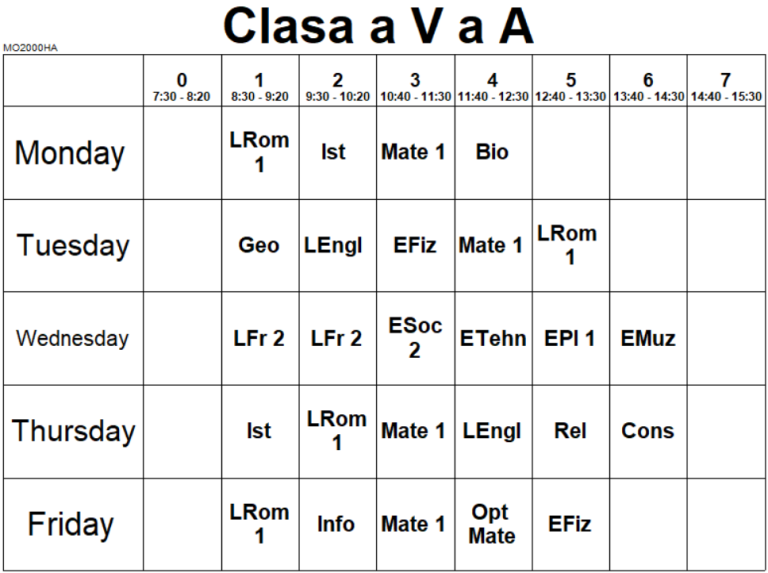768x573 pixels.
Task: Click the period 0 column header
Action: 181,86
